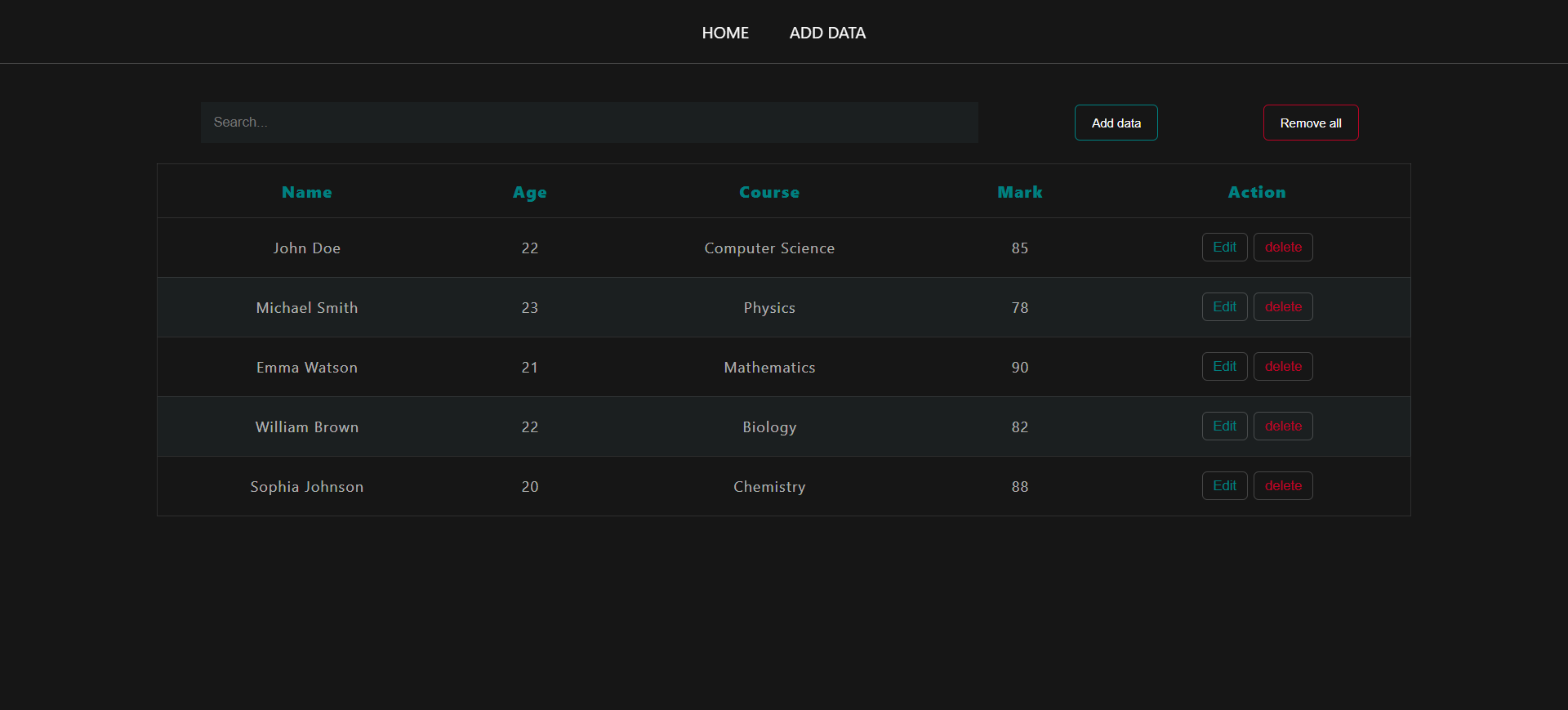Delete the Michael Smith row
The height and width of the screenshot is (710, 1568).
[1283, 307]
